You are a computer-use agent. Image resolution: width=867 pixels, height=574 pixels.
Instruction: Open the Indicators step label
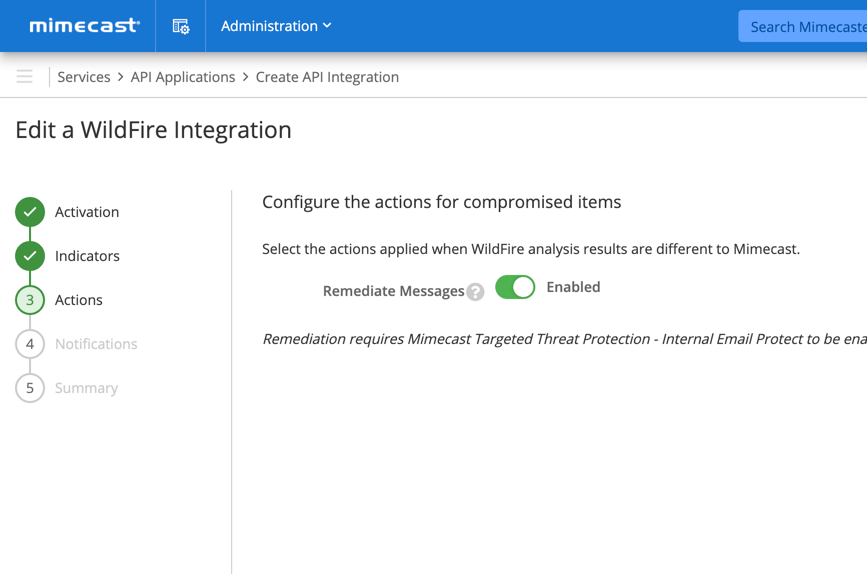coord(87,256)
